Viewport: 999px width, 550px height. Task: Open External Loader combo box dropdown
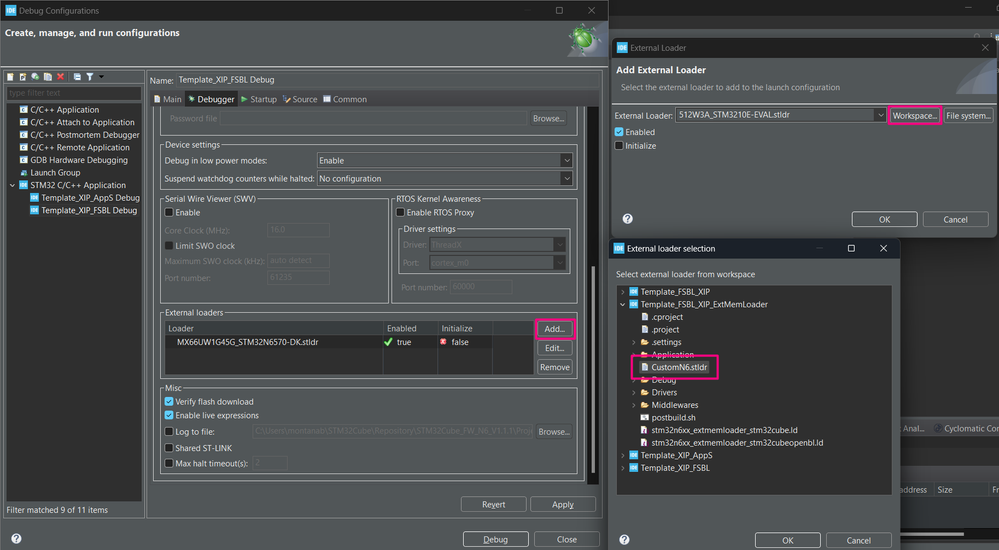[x=880, y=115]
